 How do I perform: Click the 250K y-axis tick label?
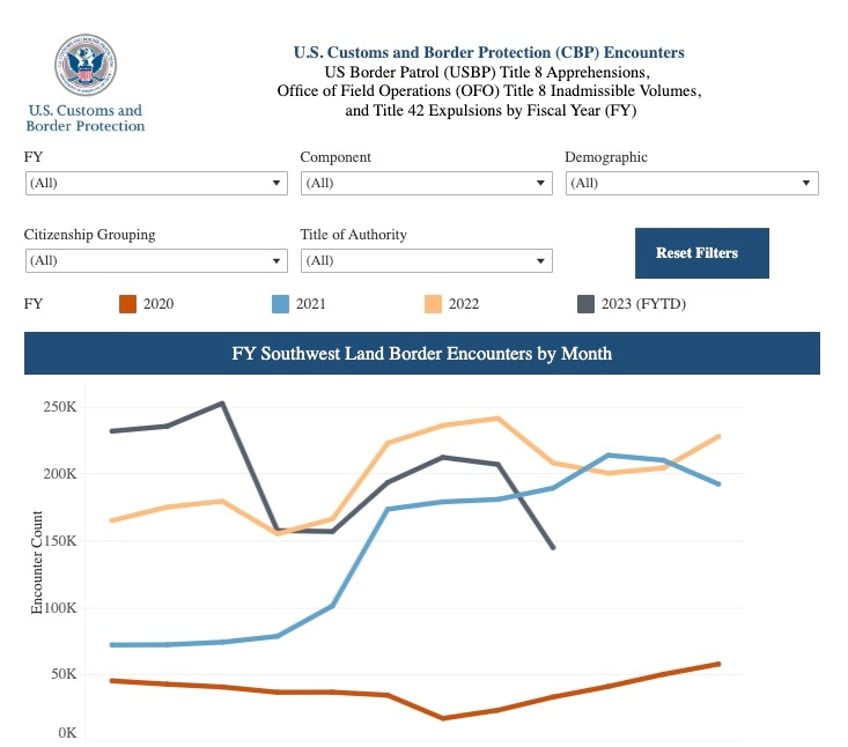coord(59,408)
